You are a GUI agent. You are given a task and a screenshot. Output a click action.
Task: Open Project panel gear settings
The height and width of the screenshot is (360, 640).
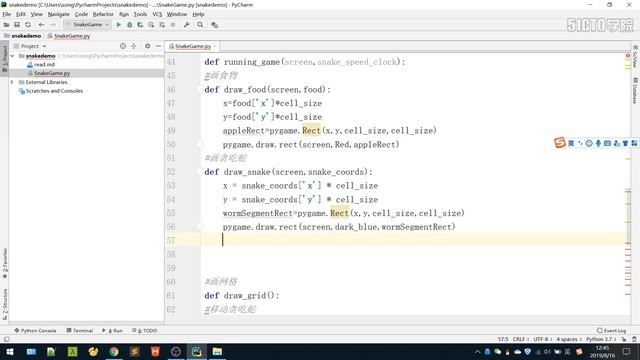click(147, 46)
